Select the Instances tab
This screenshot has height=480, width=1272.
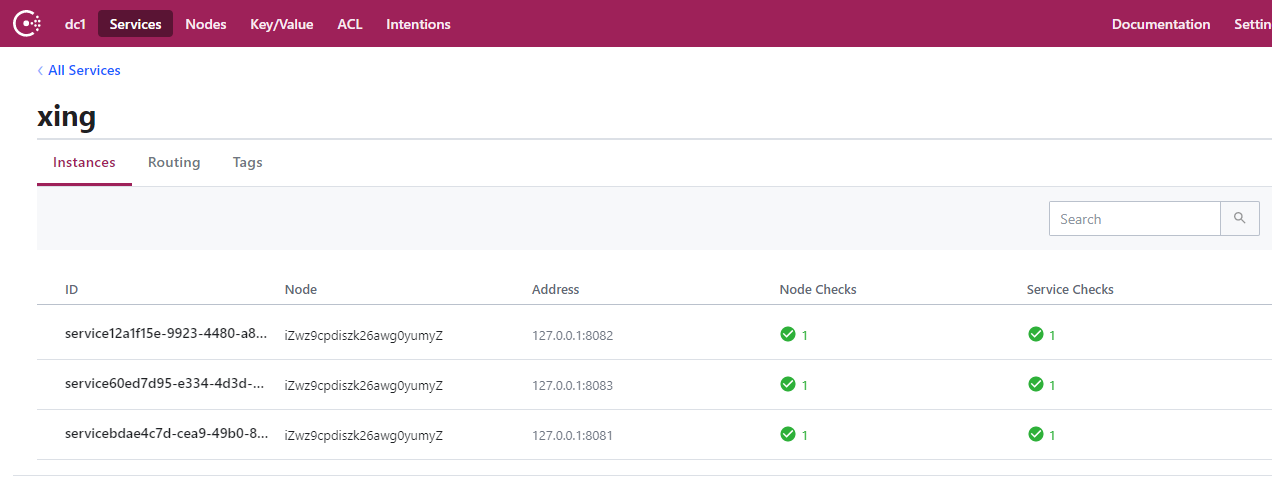click(84, 162)
